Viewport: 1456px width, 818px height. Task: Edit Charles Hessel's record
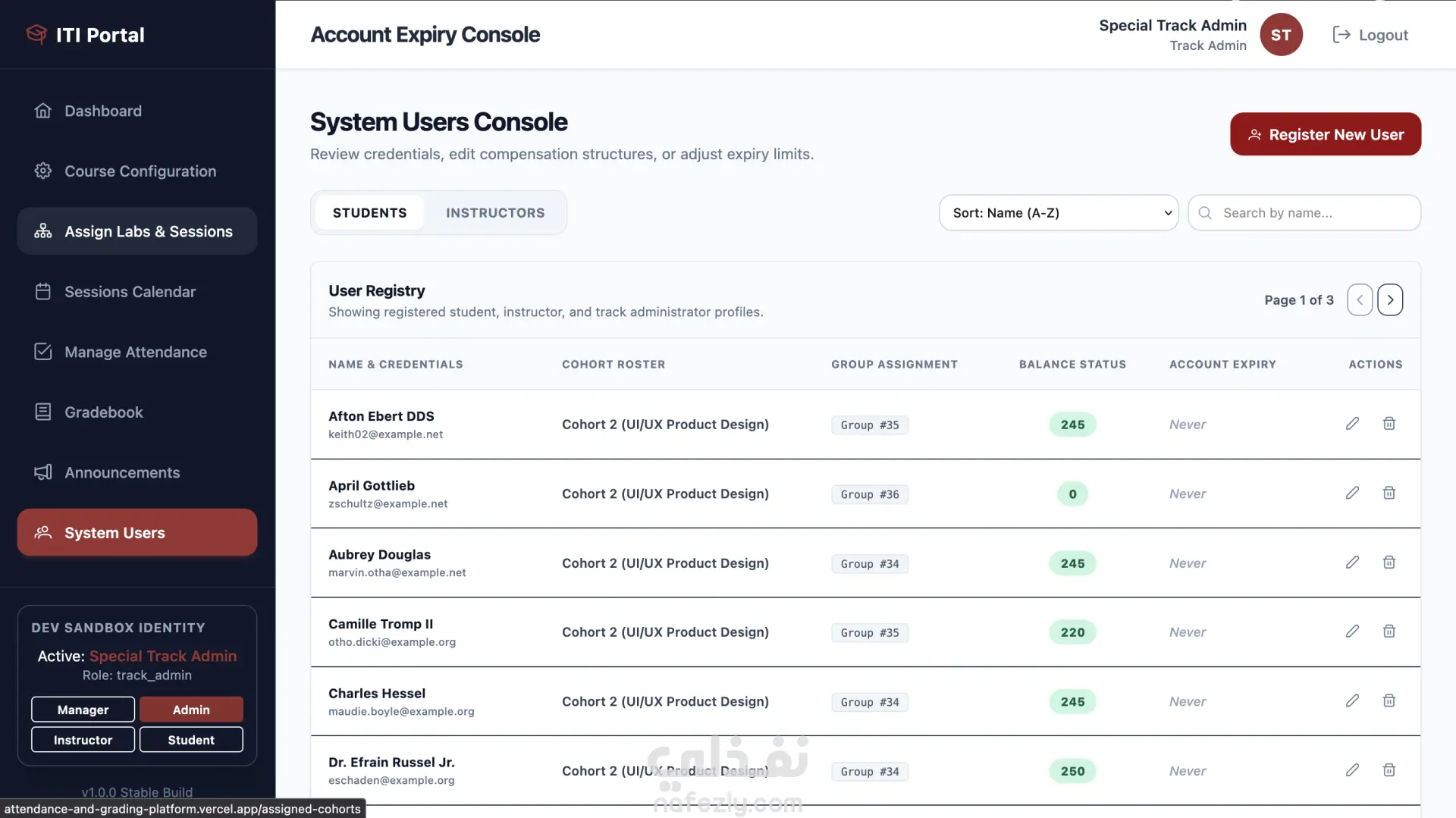click(x=1352, y=700)
